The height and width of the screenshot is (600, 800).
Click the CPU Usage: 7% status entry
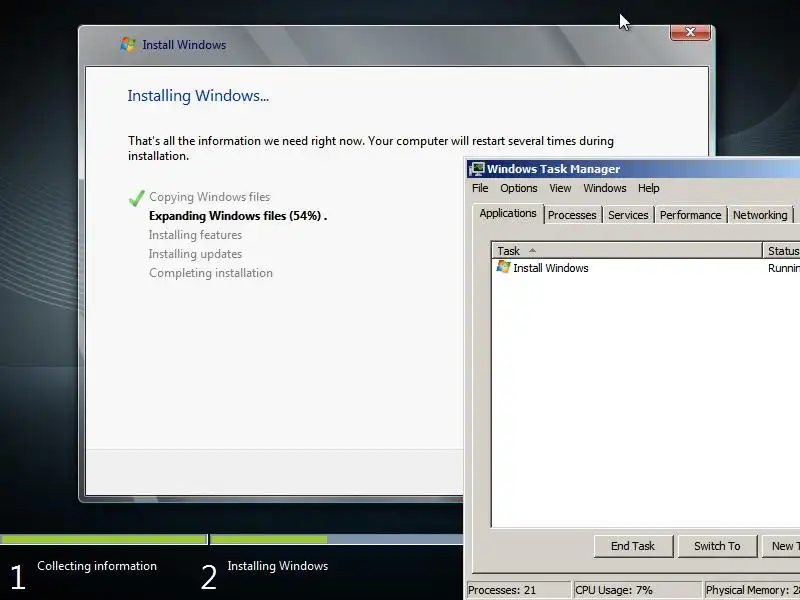(637, 590)
